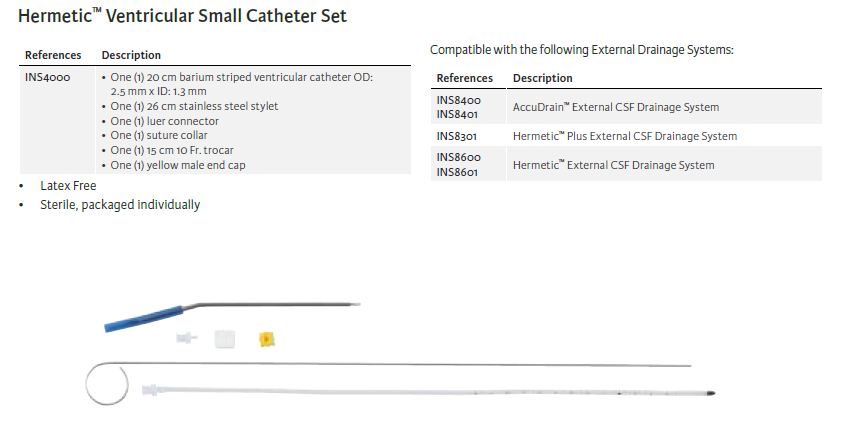Click the Sterile, packaged individually text
This screenshot has height=440, width=849.
(120, 205)
